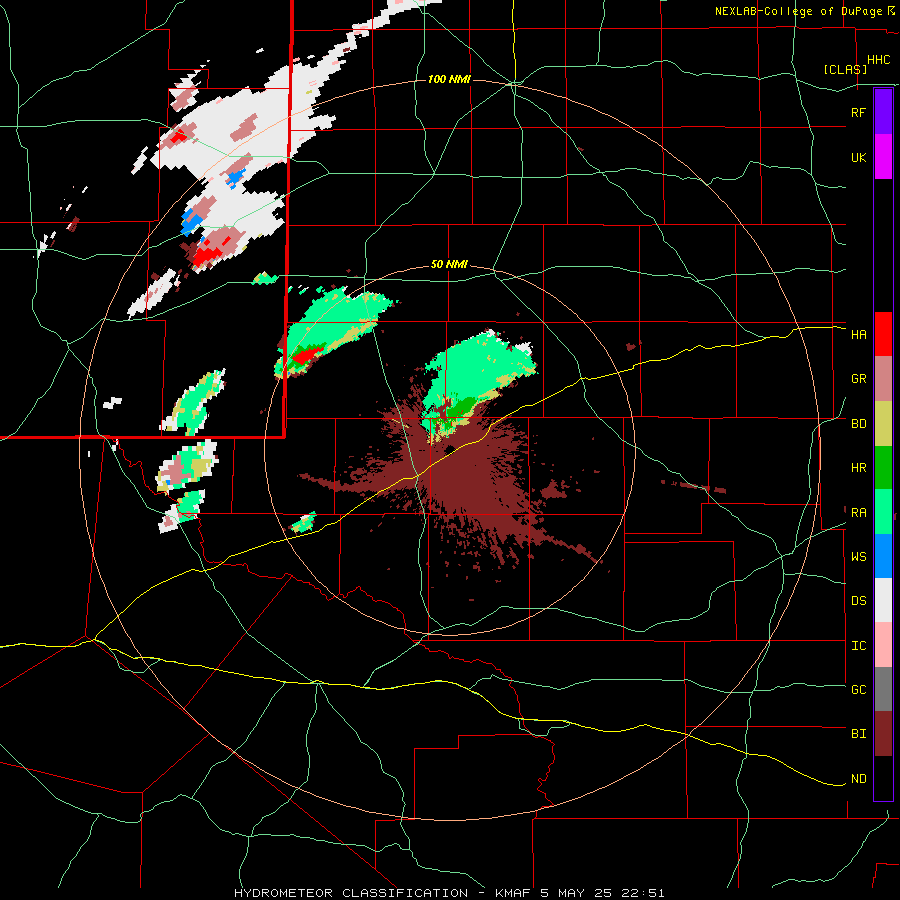Select the dusty-pink GR graupel legend swatch
The image size is (900, 900).
[x=883, y=378]
